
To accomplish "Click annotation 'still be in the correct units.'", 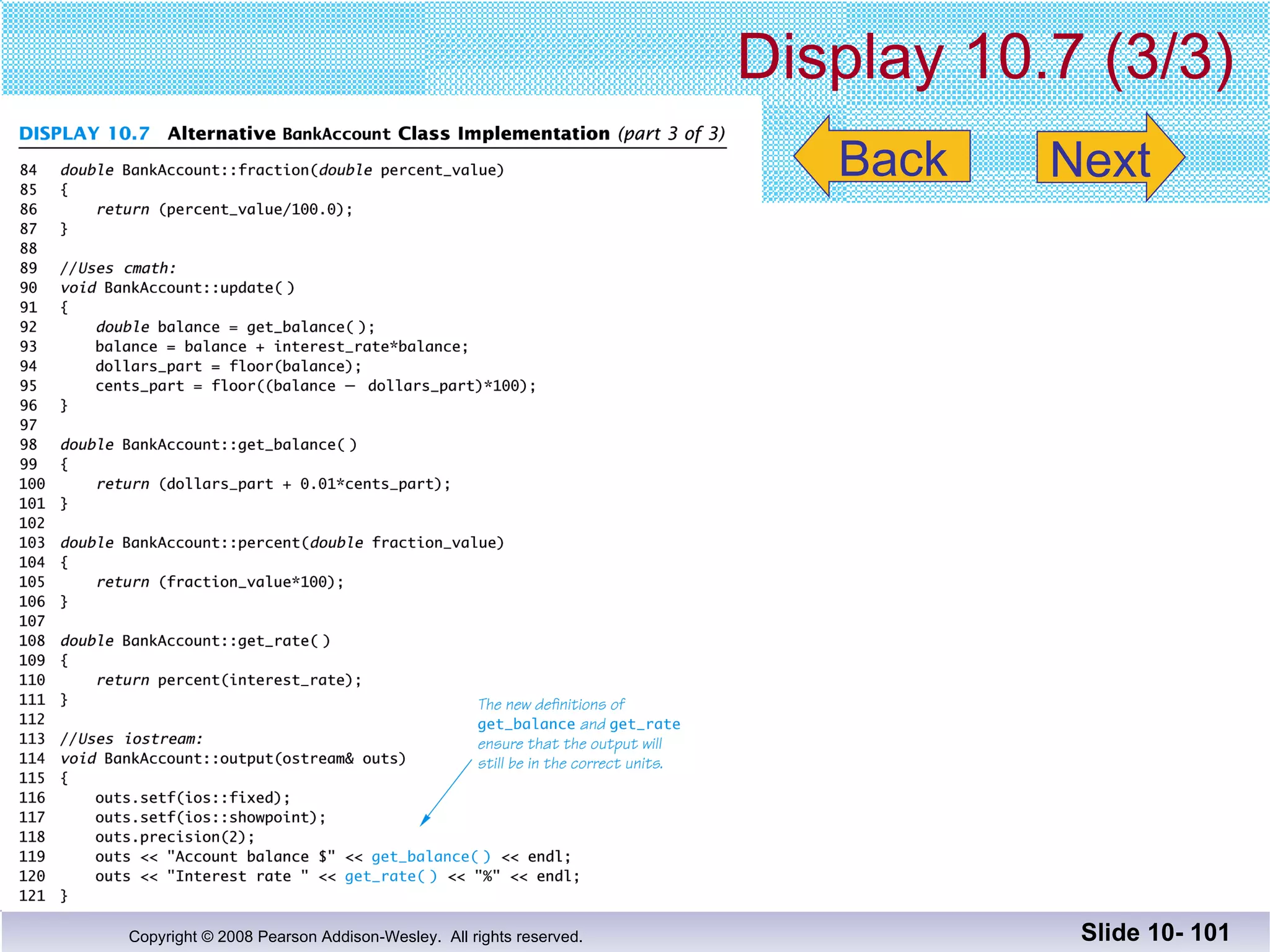I will point(571,764).
